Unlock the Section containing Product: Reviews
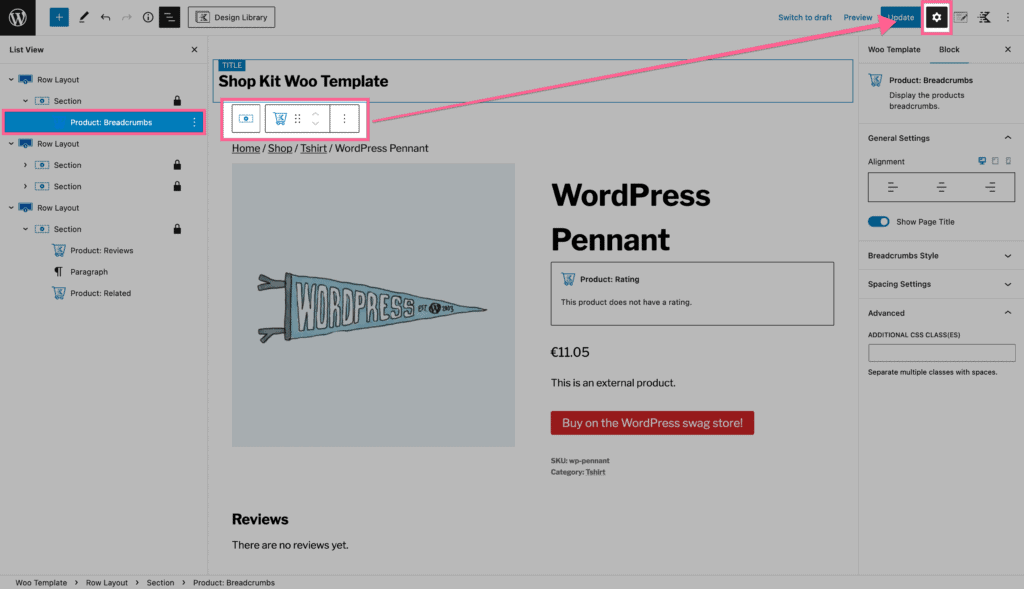This screenshot has width=1024, height=589. click(177, 228)
